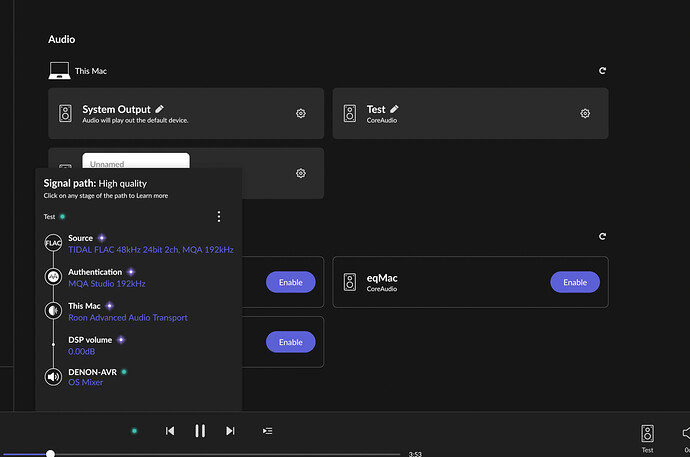
Task: Open Test device settings gear
Action: [x=585, y=113]
